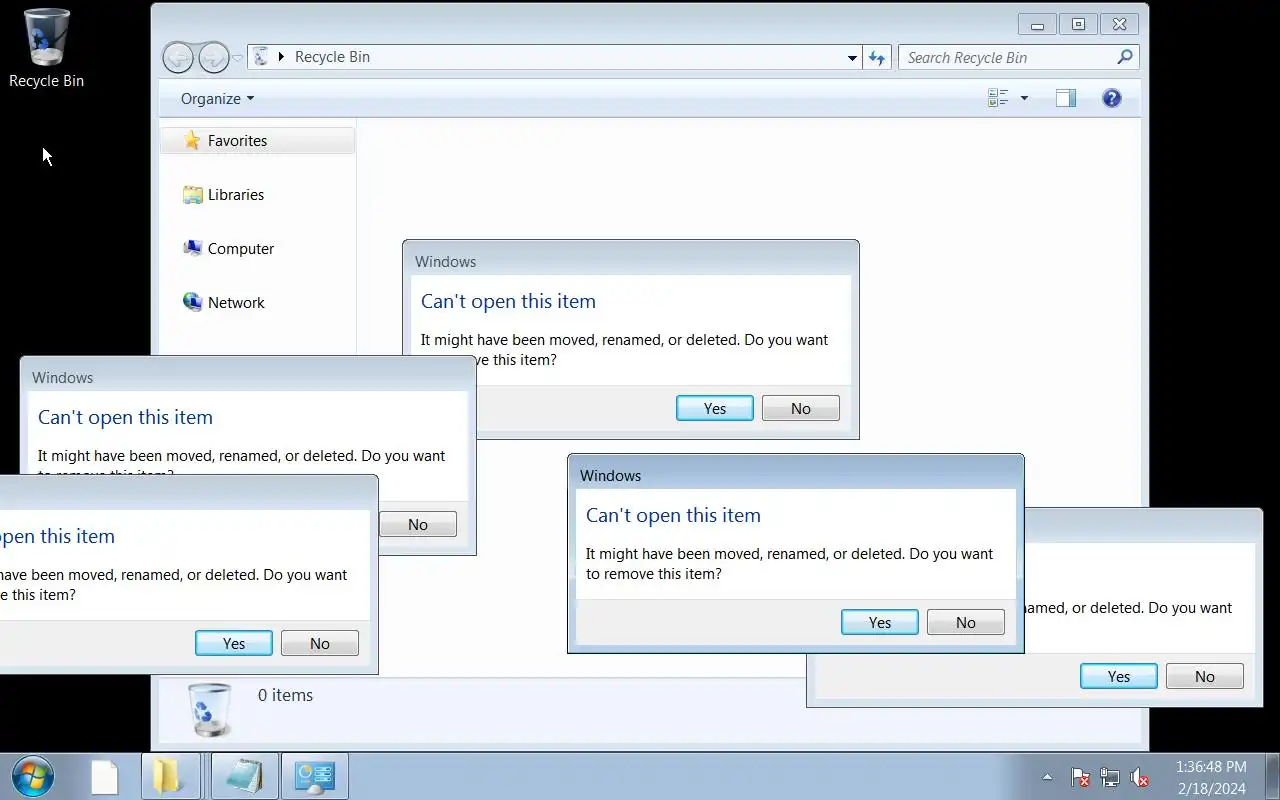Open the clock showing 1:36:48 PM
The width and height of the screenshot is (1280, 800).
1211,777
